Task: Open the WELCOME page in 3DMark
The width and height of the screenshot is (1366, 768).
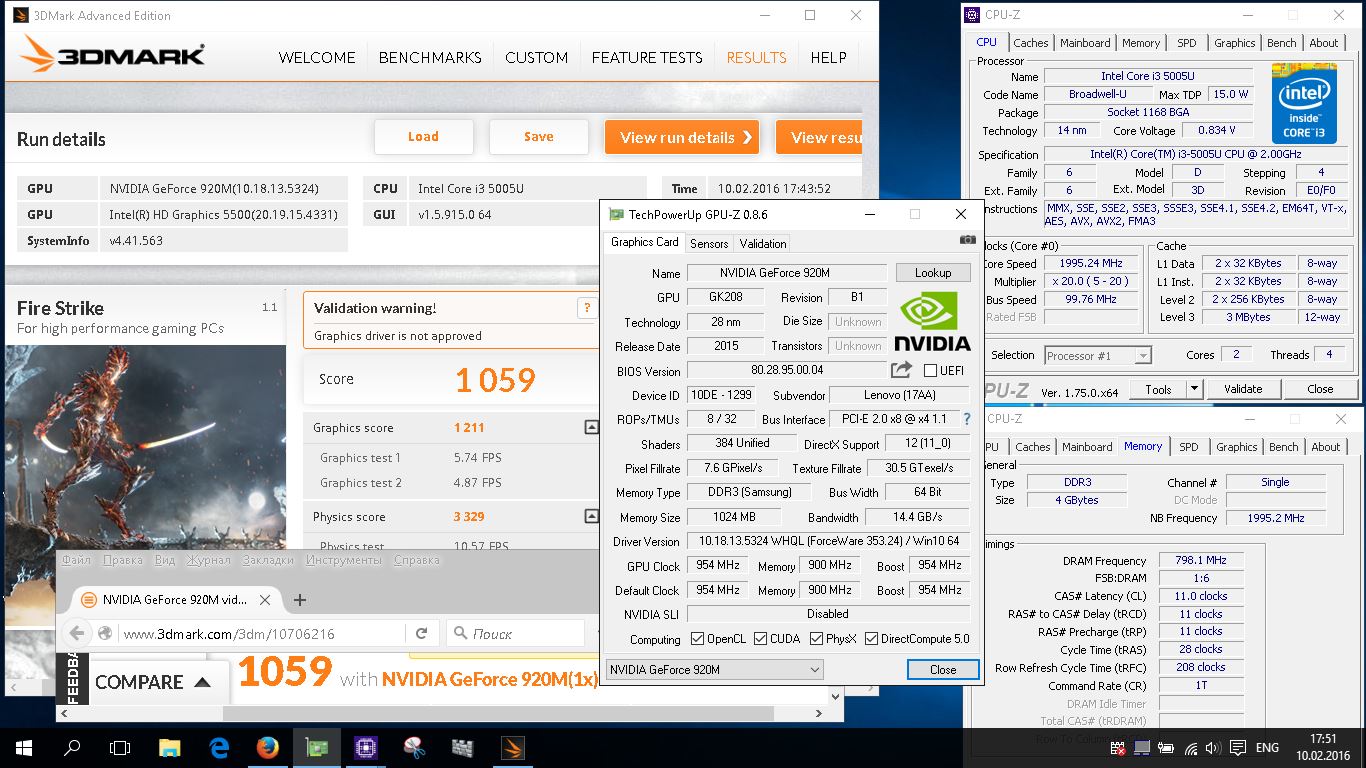Action: (x=317, y=57)
